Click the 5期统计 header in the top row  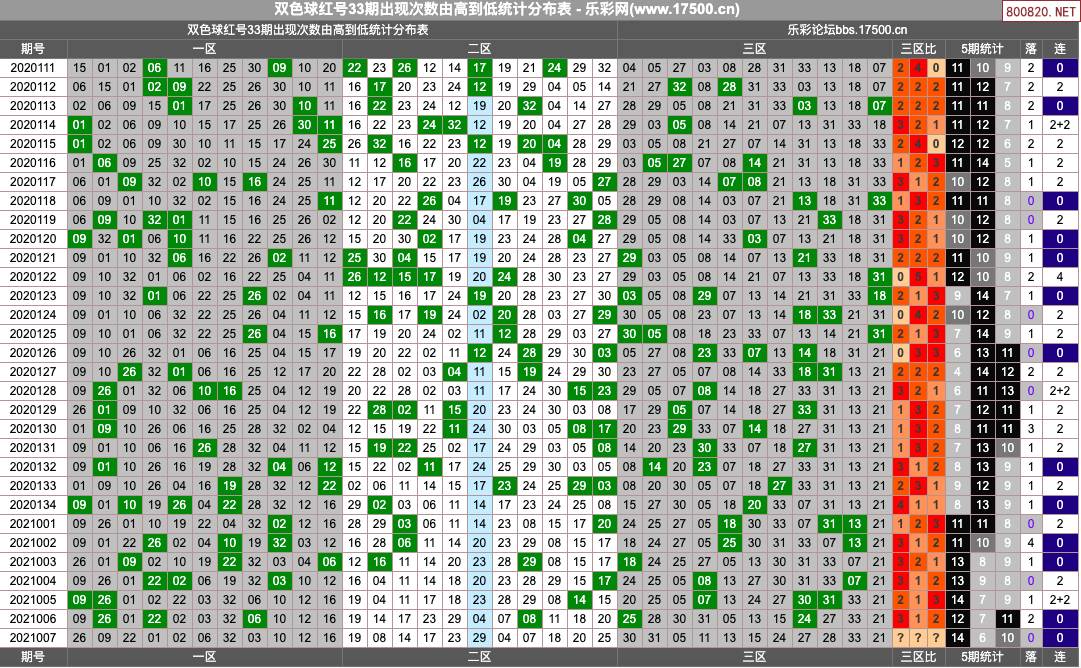click(982, 49)
